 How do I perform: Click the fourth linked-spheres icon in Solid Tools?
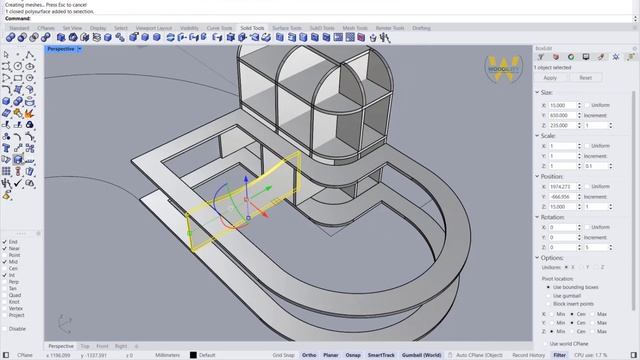tap(45, 38)
